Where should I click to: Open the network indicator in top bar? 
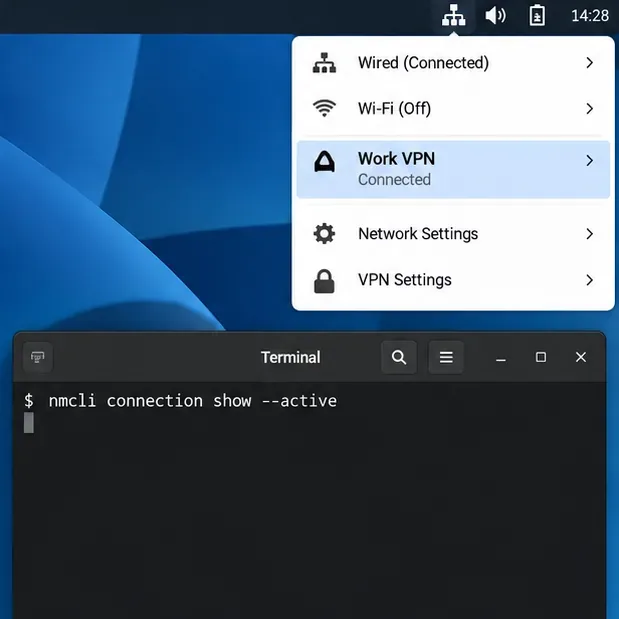453,16
